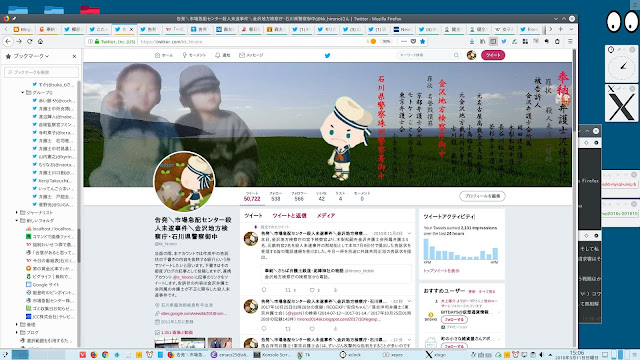The image size is (640, 360).
Task: Open the sites.google.com profile link
Action: pos(193,313)
